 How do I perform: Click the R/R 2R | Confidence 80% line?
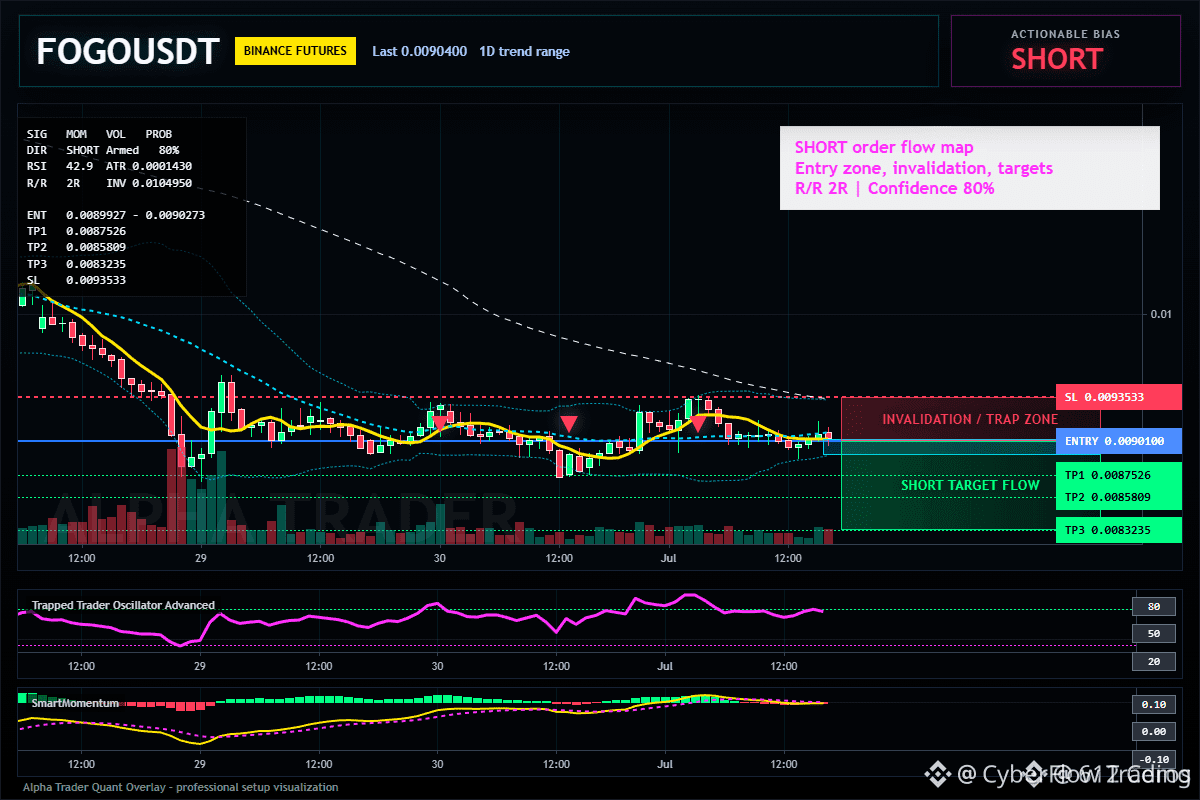894,188
